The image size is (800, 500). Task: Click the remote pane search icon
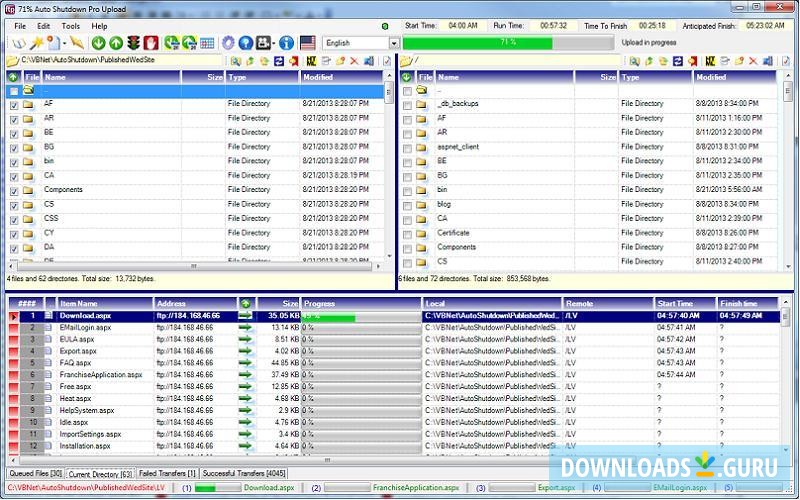click(634, 61)
